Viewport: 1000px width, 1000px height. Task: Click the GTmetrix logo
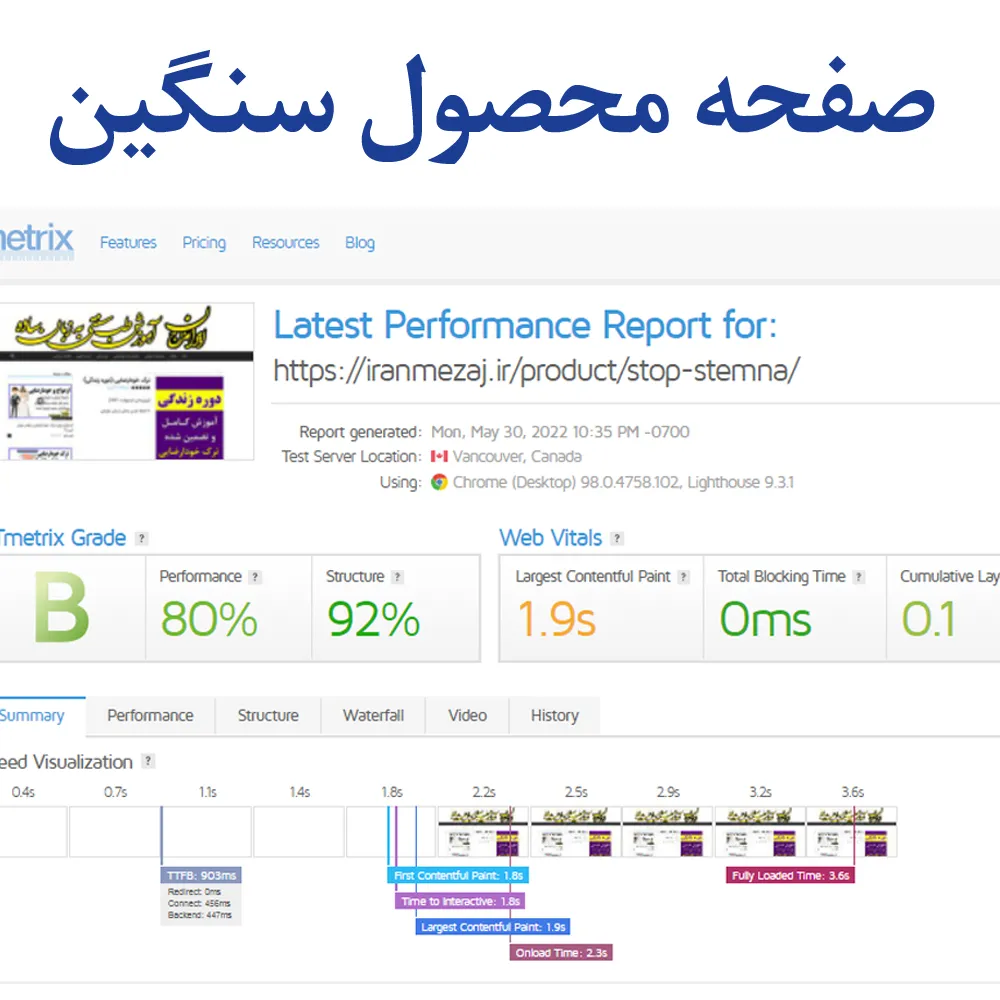click(x=36, y=241)
